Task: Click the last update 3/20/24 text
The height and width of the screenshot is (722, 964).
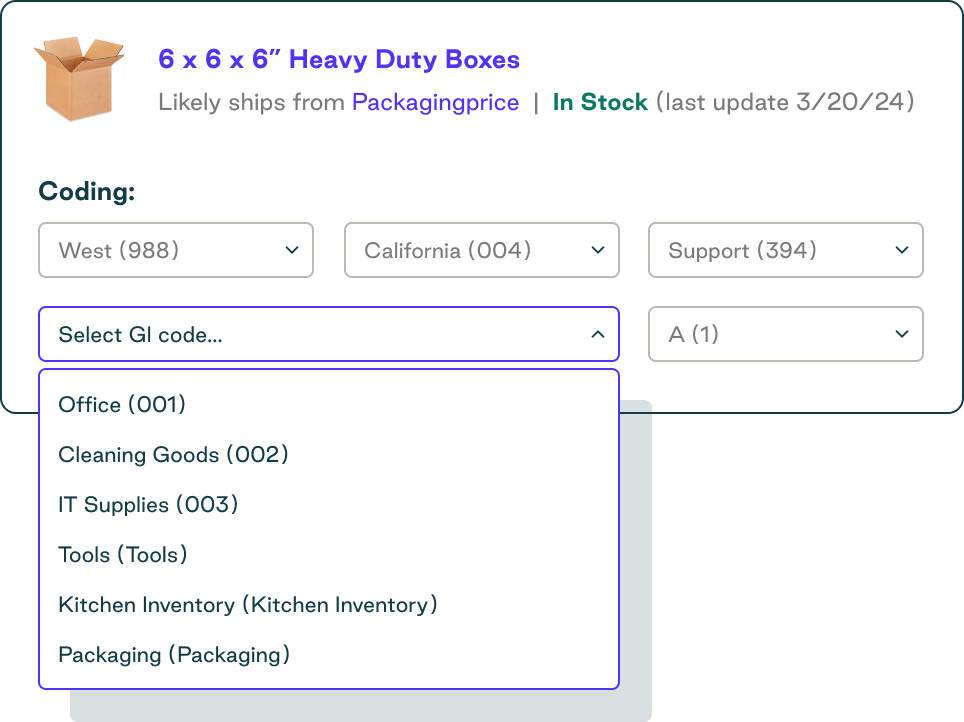Action: [785, 102]
